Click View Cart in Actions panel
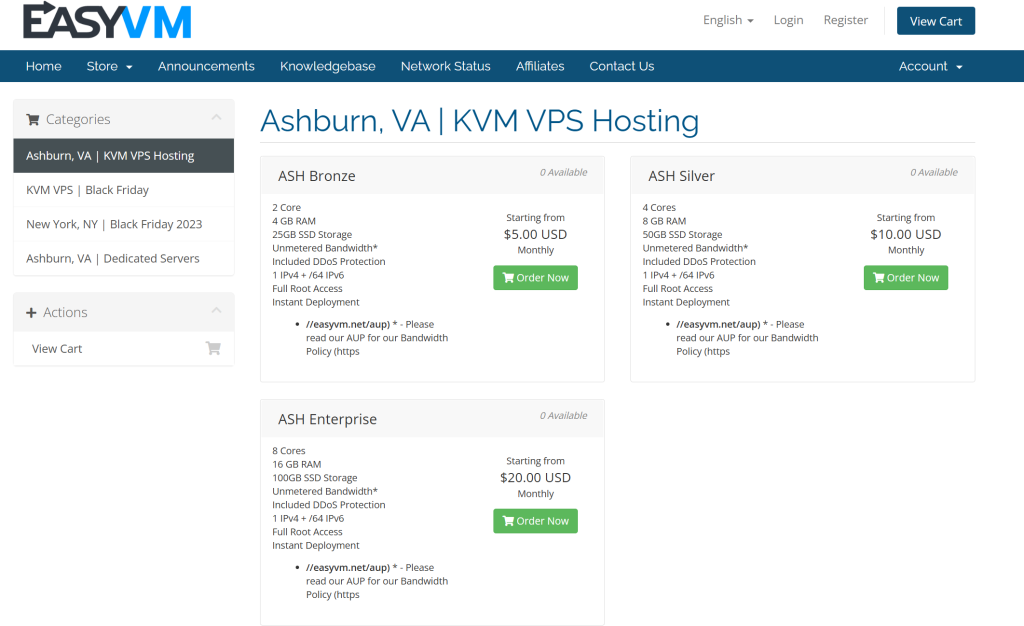This screenshot has width=1024, height=626. (x=123, y=349)
